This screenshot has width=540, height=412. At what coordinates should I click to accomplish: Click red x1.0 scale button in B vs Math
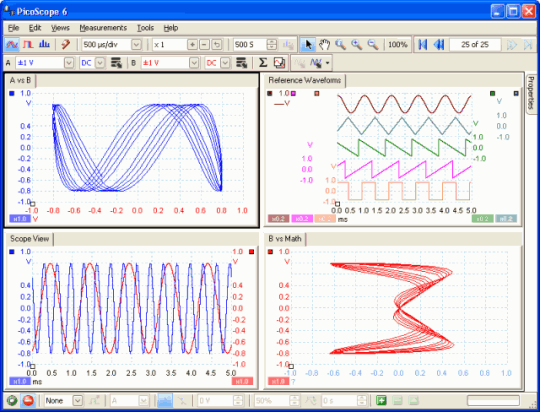click(x=278, y=381)
